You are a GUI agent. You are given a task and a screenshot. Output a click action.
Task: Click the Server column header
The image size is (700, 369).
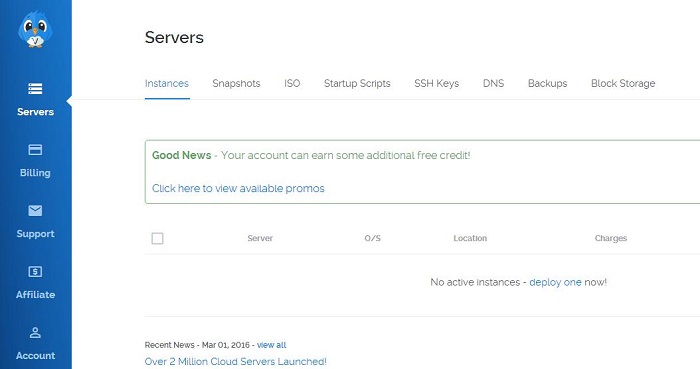[x=260, y=238]
